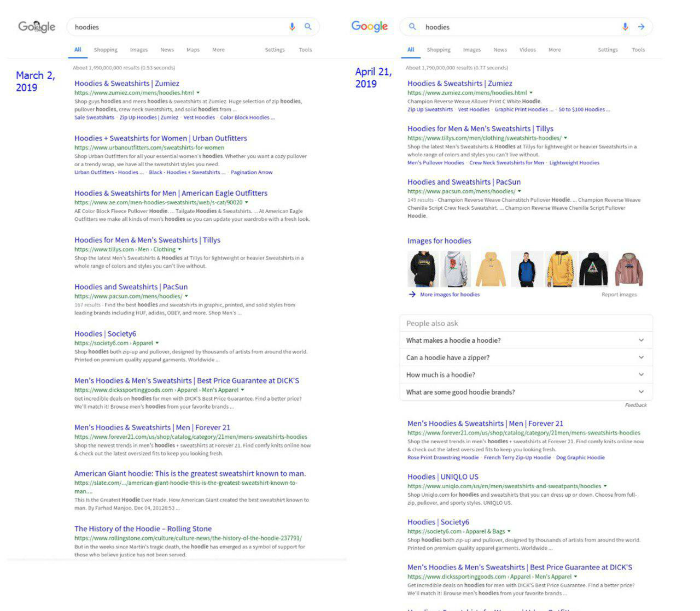The image size is (700, 611).
Task: Click the blue arrow submit icon in April search bar
Action: click(x=641, y=27)
